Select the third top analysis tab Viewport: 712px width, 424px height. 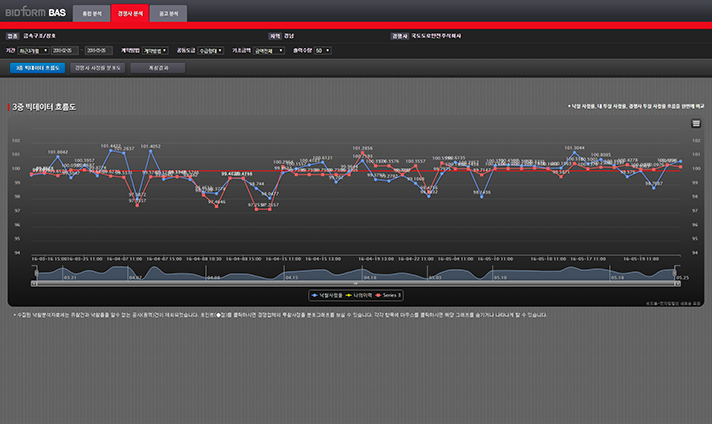pyautogui.click(x=168, y=14)
